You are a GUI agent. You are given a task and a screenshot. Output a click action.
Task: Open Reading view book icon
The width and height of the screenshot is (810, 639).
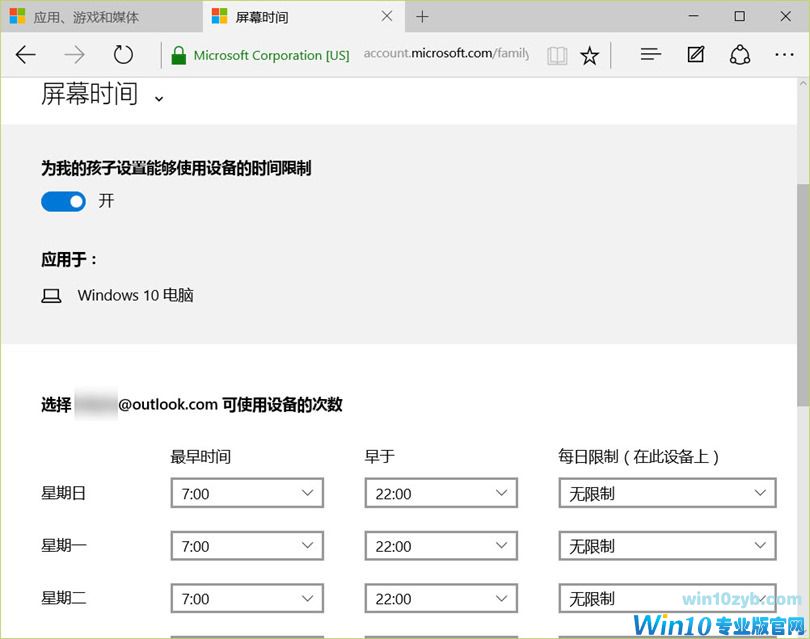pos(557,56)
